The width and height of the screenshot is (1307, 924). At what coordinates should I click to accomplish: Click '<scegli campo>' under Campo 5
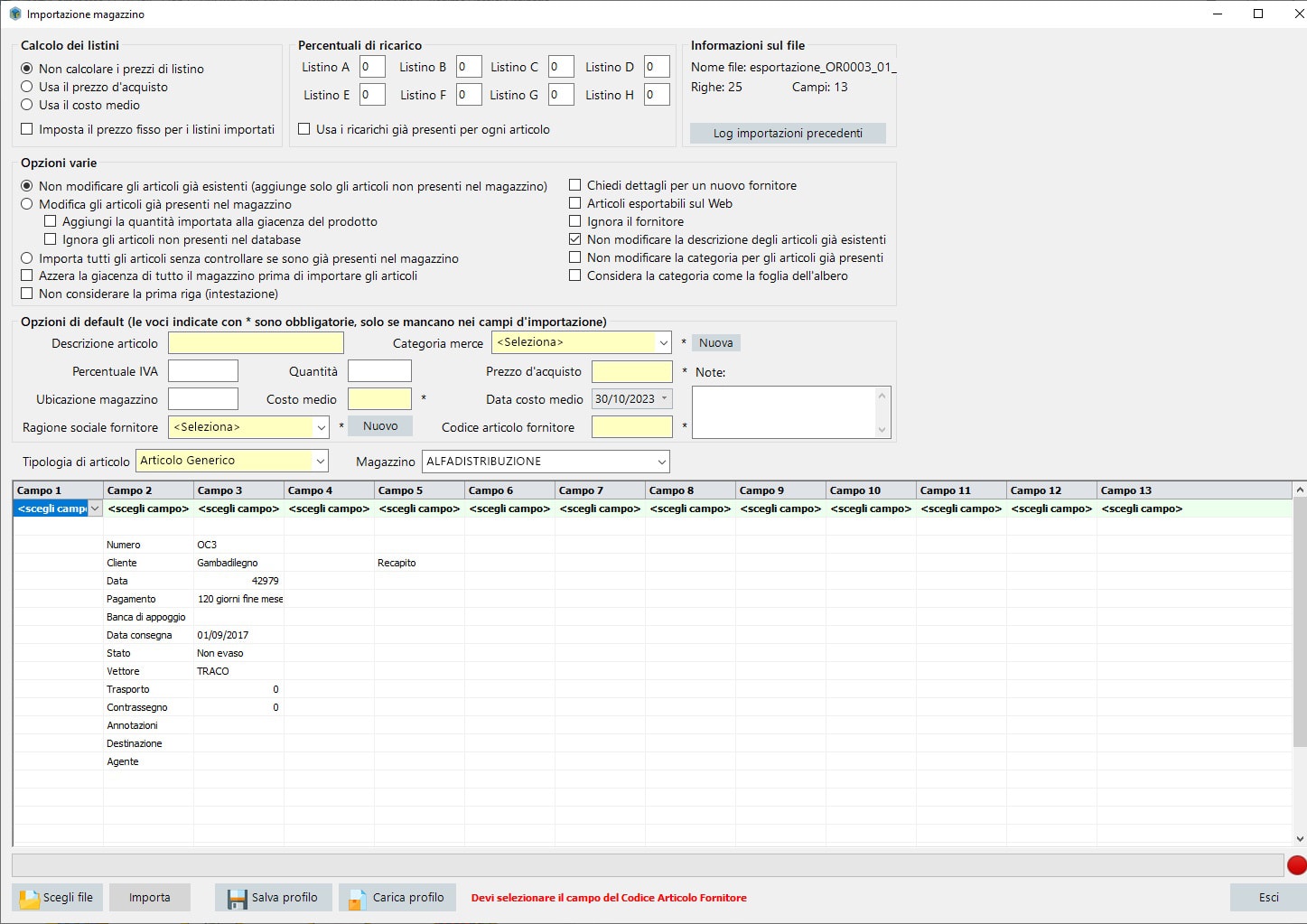(x=419, y=509)
